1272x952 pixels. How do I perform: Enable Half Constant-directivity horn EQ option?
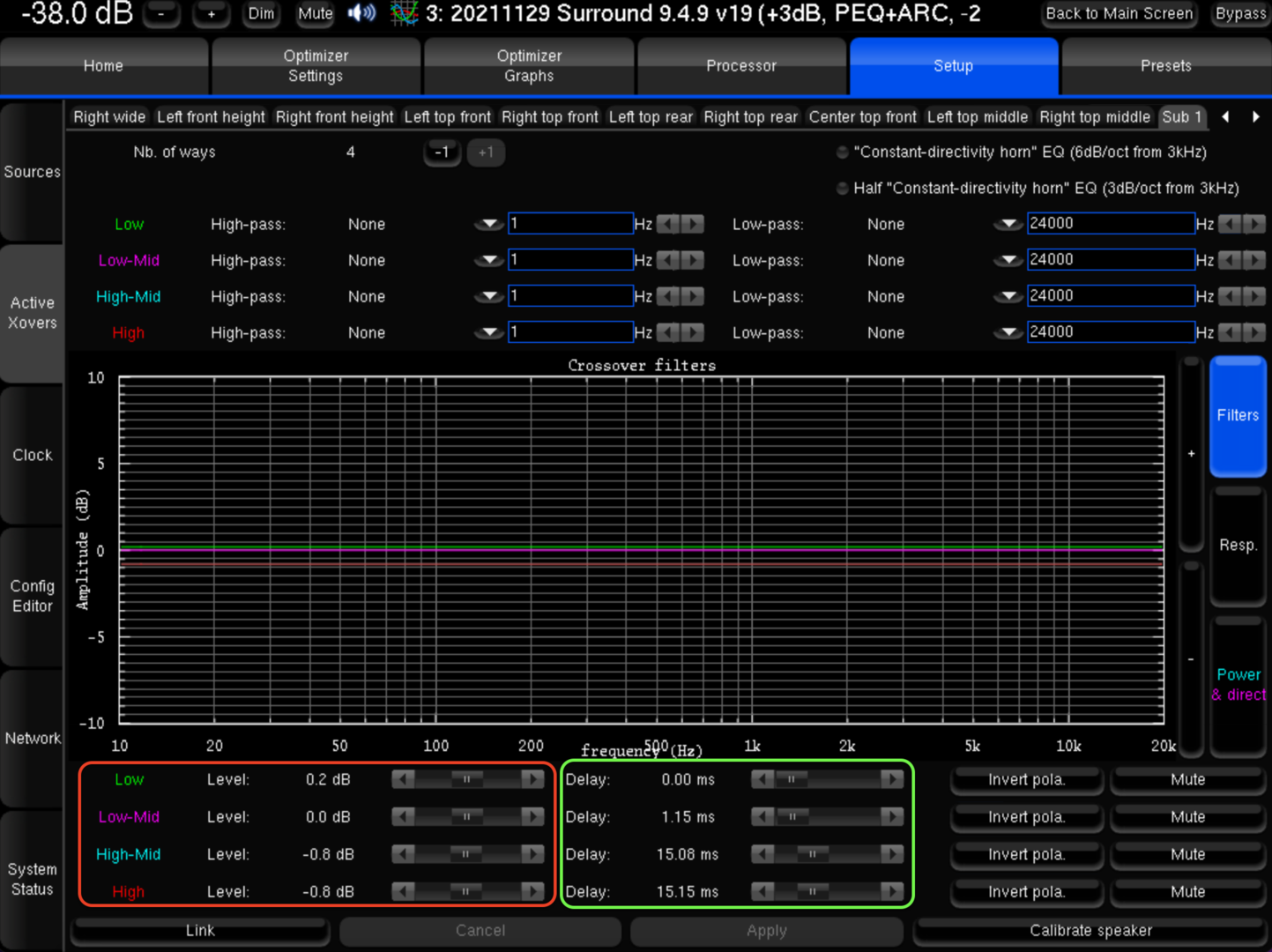(843, 189)
